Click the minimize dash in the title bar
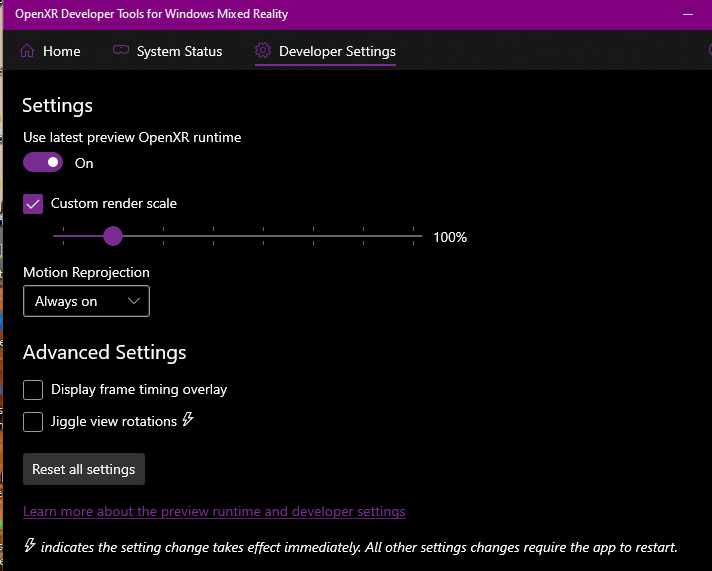The image size is (712, 571). click(x=688, y=16)
